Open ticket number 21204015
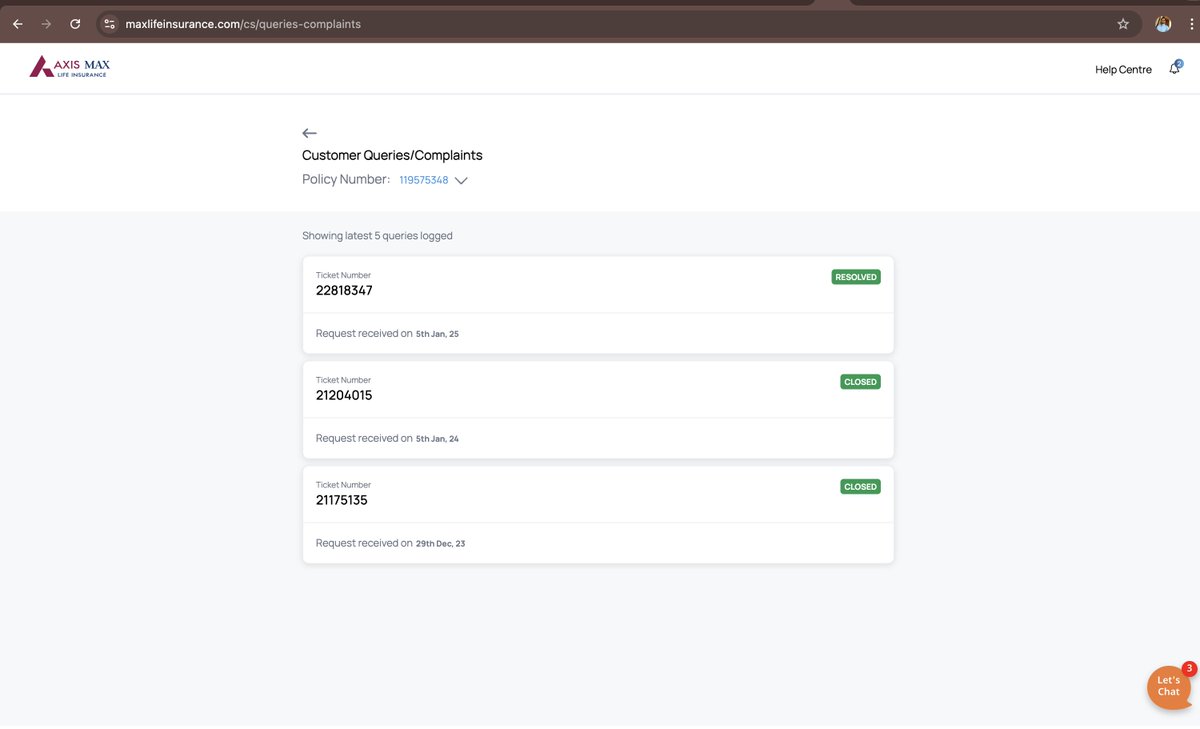This screenshot has width=1200, height=729. 344,396
